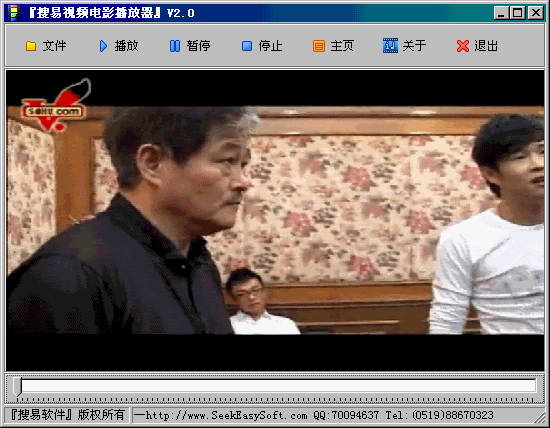Maximize the player window

pos(517,13)
